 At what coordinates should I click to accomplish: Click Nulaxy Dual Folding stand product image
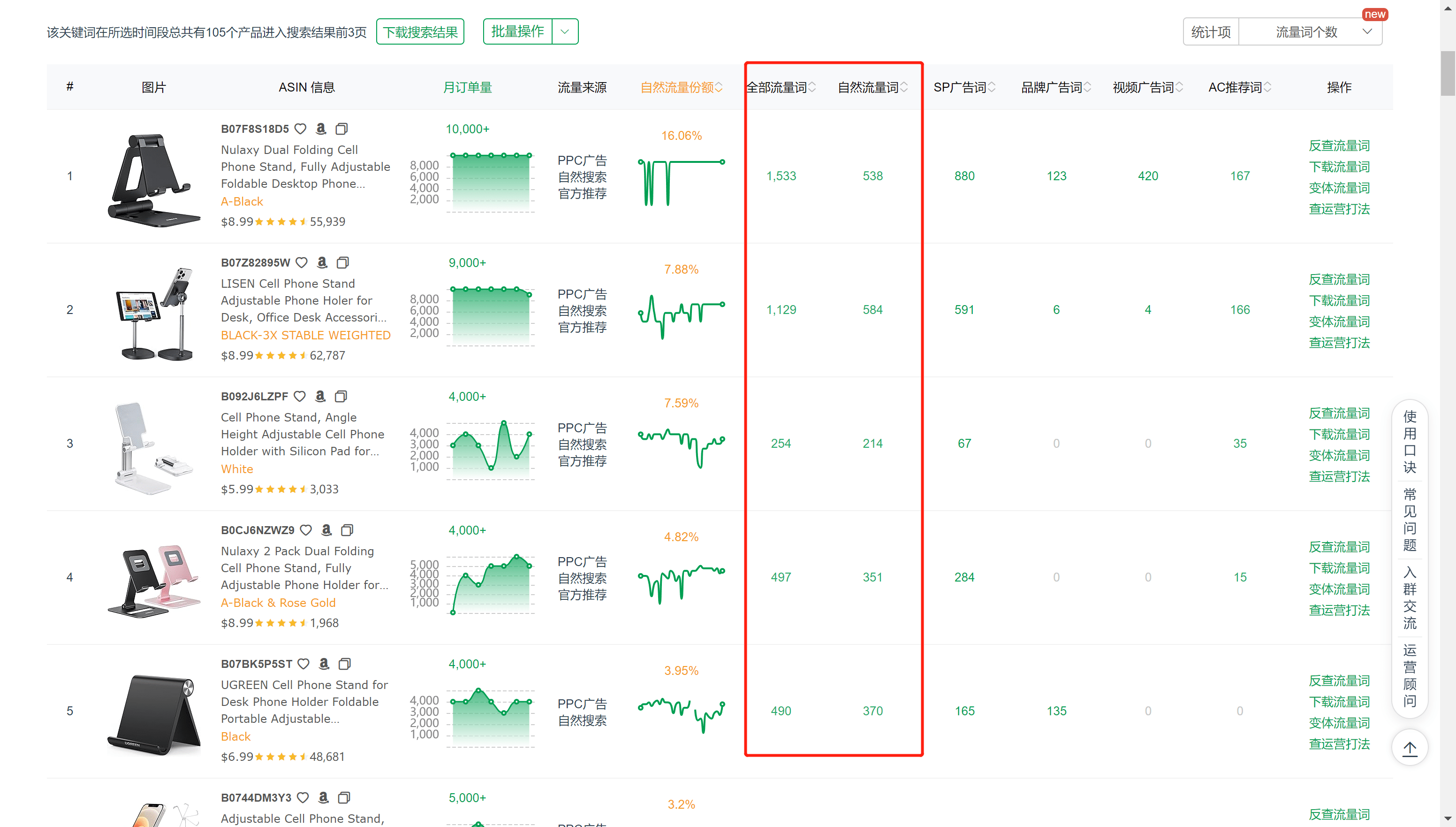click(154, 180)
